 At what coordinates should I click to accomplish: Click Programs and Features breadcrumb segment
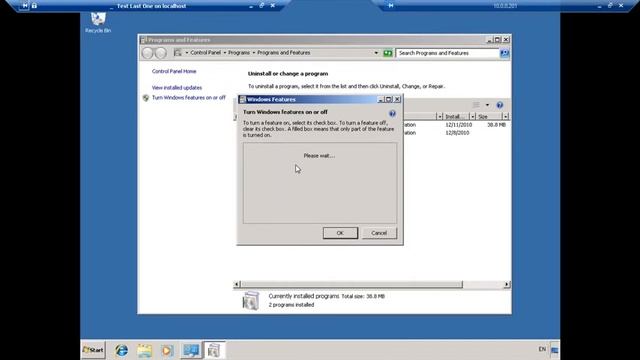284,53
